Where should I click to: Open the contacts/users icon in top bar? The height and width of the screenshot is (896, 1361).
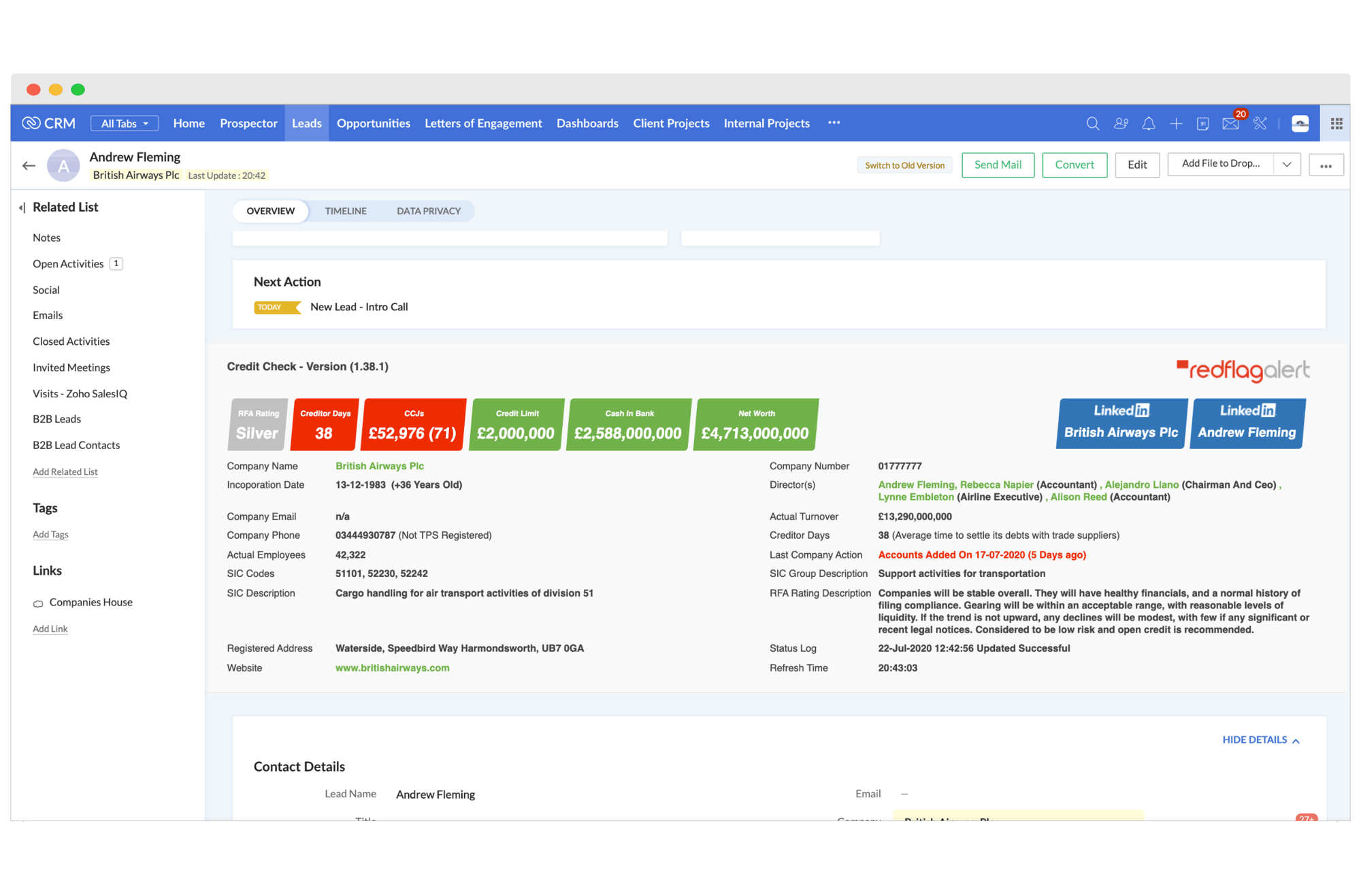(x=1121, y=123)
